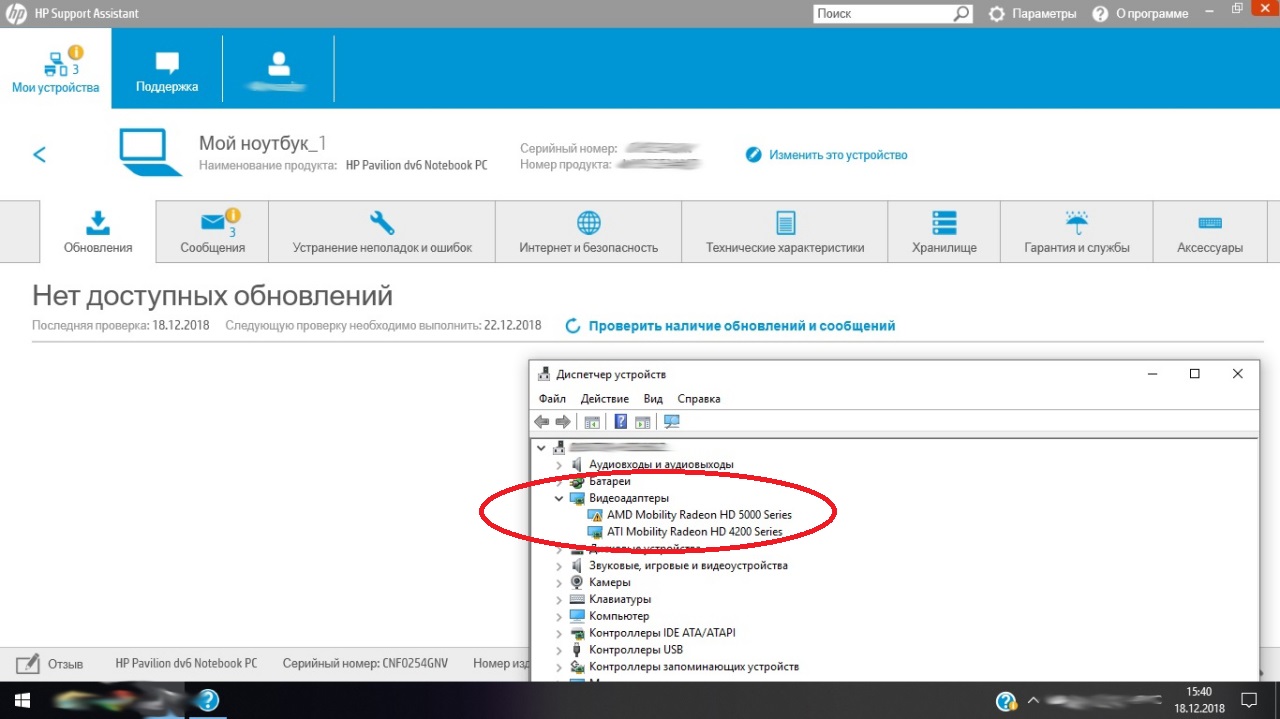The width and height of the screenshot is (1280, 719).
Task: Open the Action Center notifications icon
Action: pos(1248,699)
